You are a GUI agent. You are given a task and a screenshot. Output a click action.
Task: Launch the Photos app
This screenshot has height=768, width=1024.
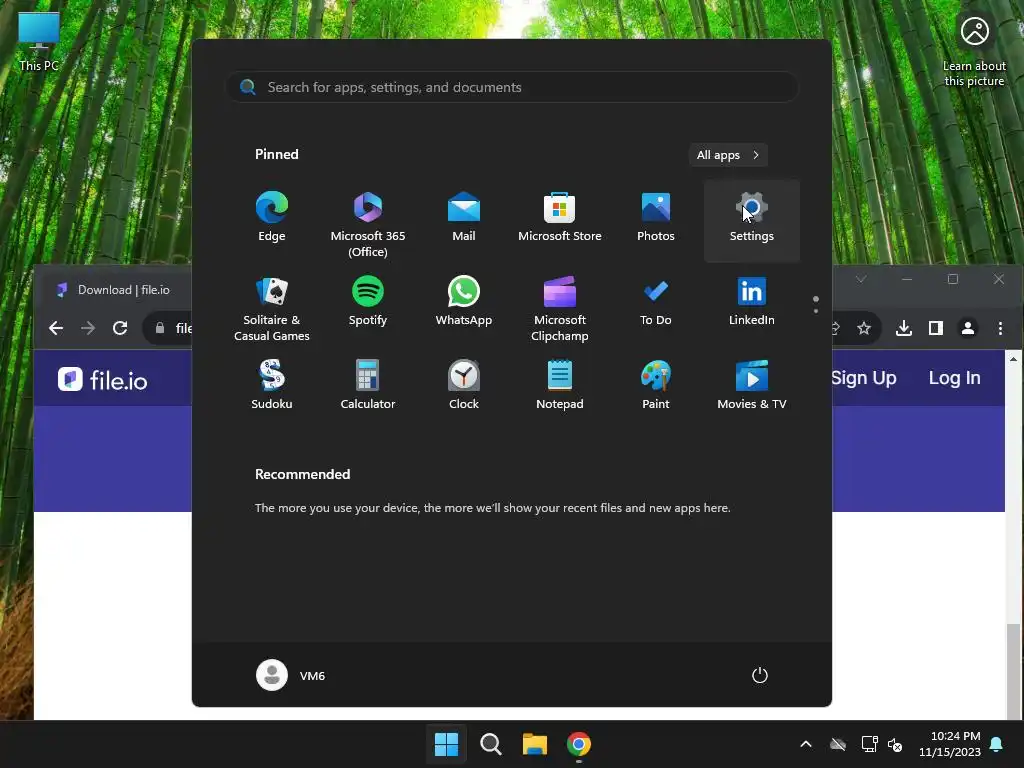[656, 219]
